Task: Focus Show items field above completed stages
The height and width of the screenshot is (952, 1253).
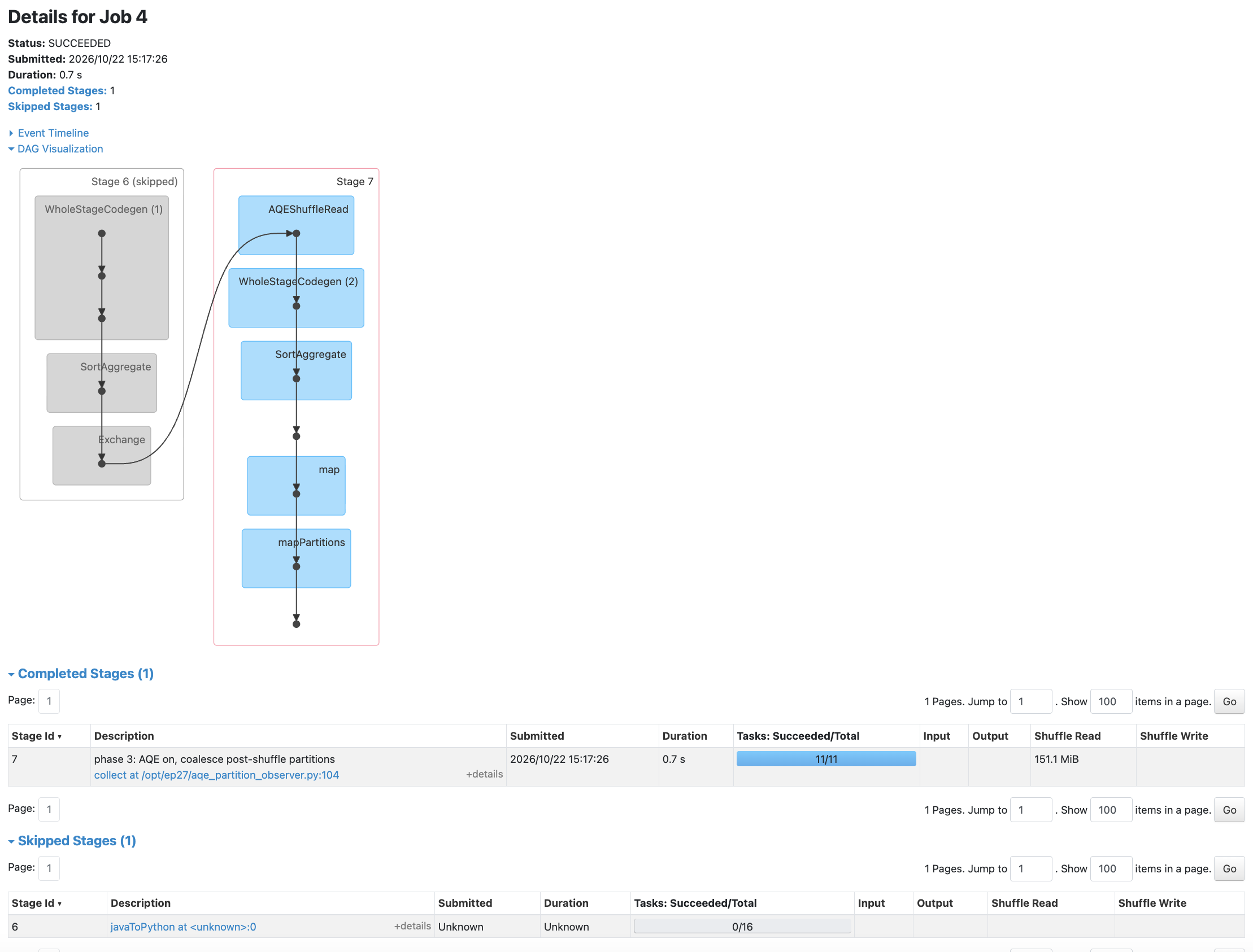Action: coord(1111,701)
